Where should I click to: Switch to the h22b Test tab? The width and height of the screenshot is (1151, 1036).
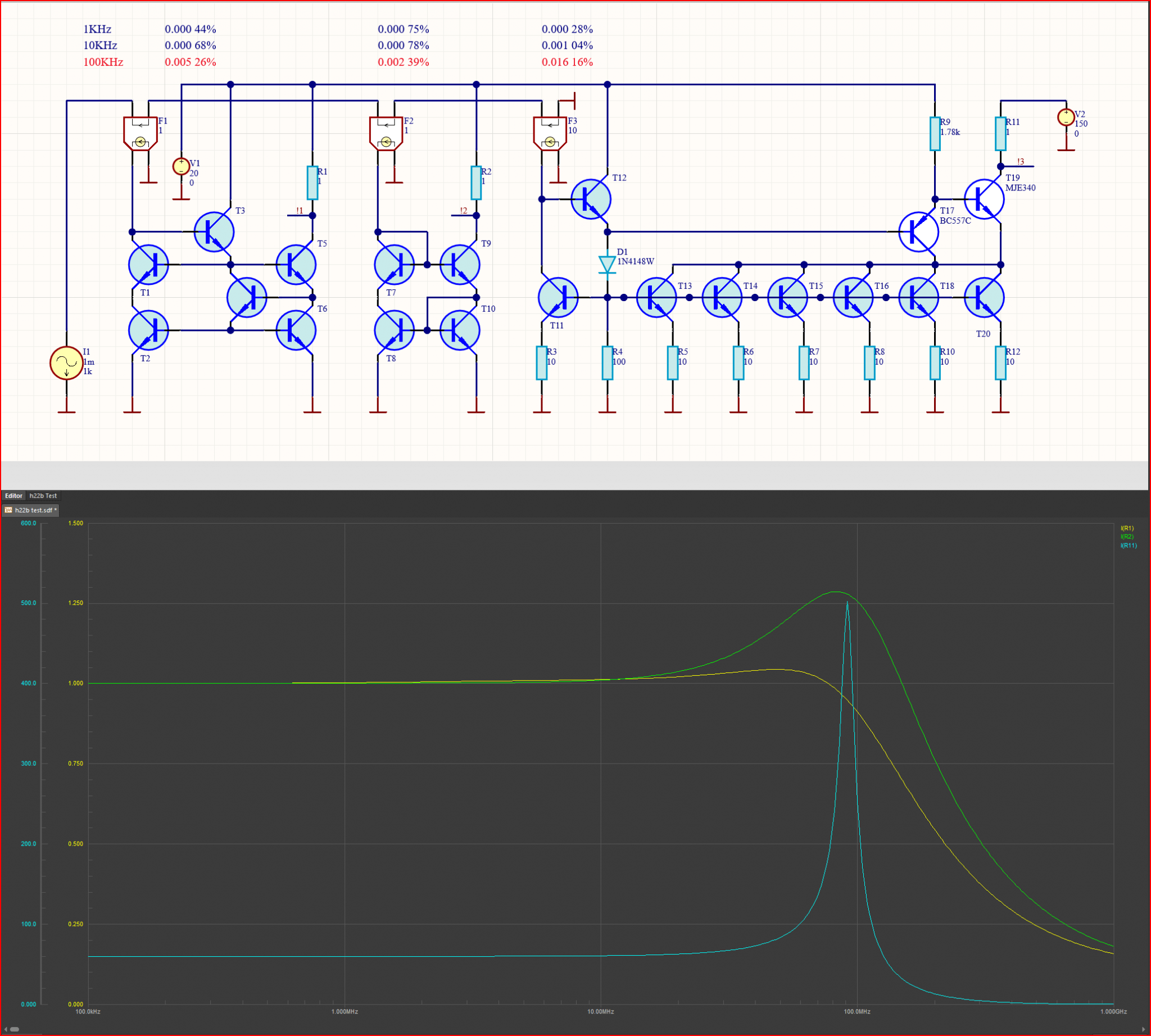43,496
